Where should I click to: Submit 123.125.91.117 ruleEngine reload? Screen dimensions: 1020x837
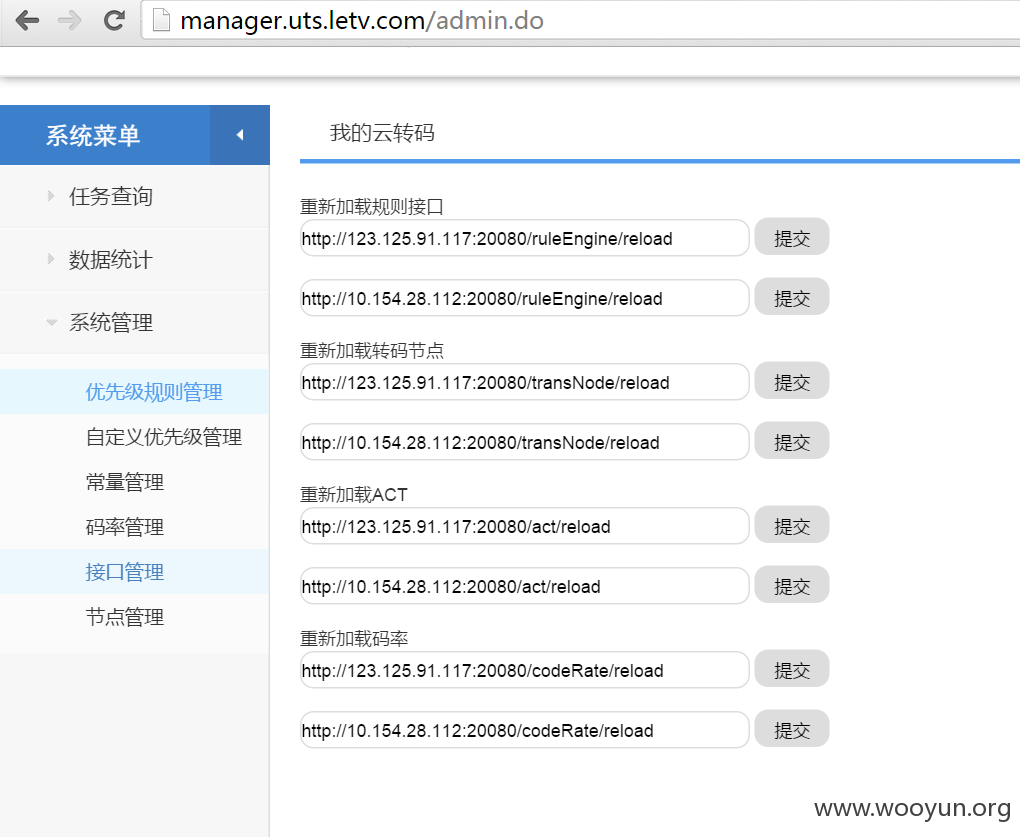(x=792, y=237)
